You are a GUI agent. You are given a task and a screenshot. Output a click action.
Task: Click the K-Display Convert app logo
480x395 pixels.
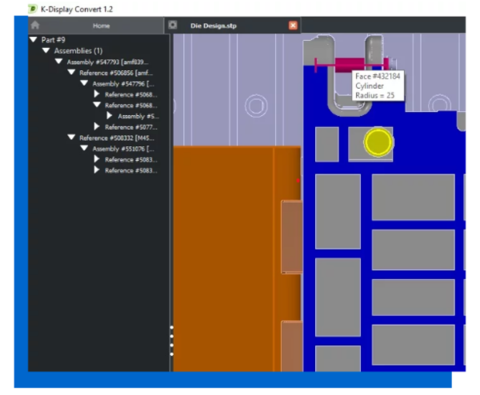click(x=32, y=9)
